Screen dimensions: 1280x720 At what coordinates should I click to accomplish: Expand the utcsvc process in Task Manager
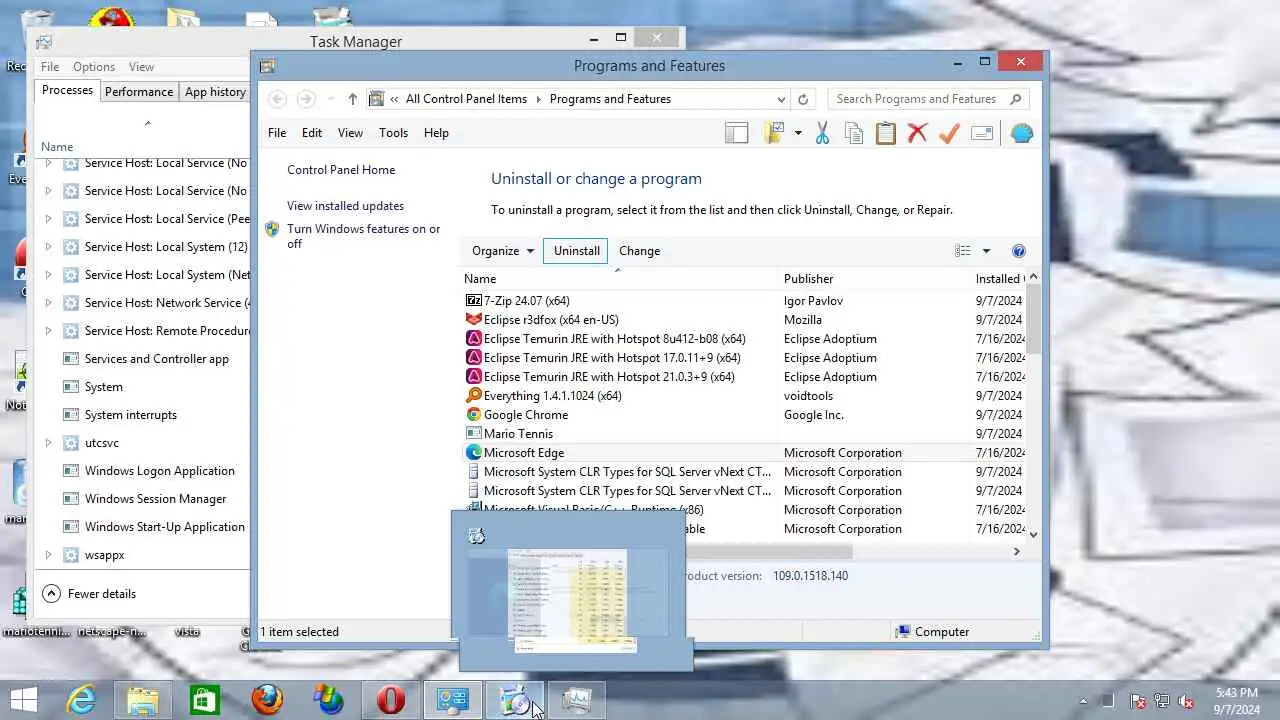click(48, 442)
